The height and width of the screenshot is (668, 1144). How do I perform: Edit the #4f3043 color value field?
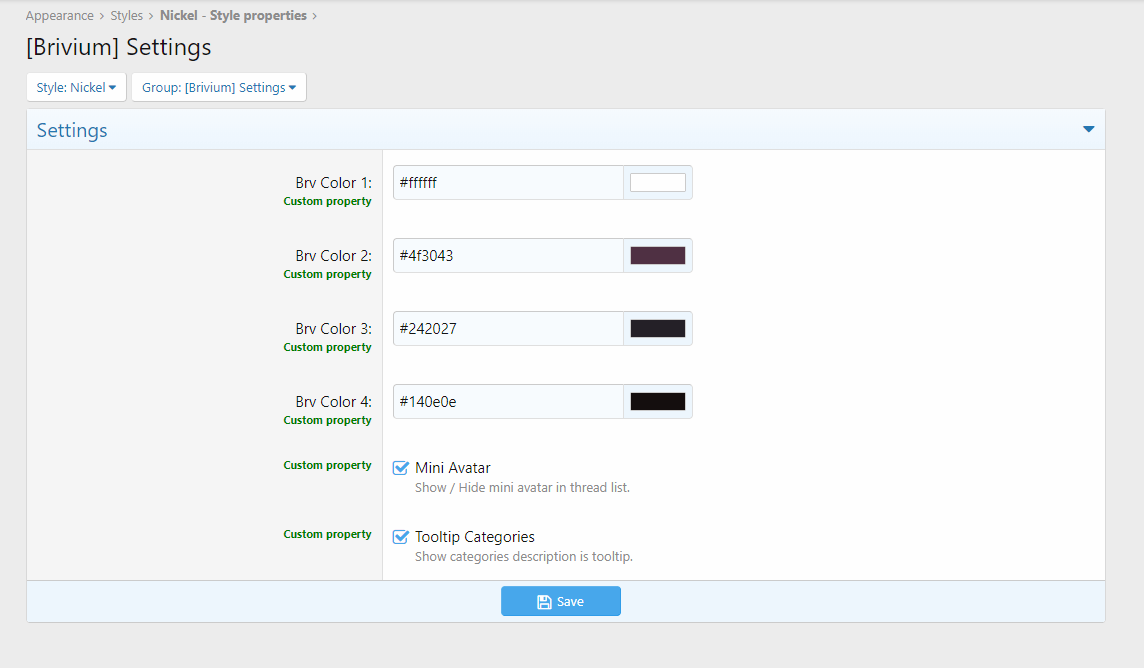(x=508, y=256)
